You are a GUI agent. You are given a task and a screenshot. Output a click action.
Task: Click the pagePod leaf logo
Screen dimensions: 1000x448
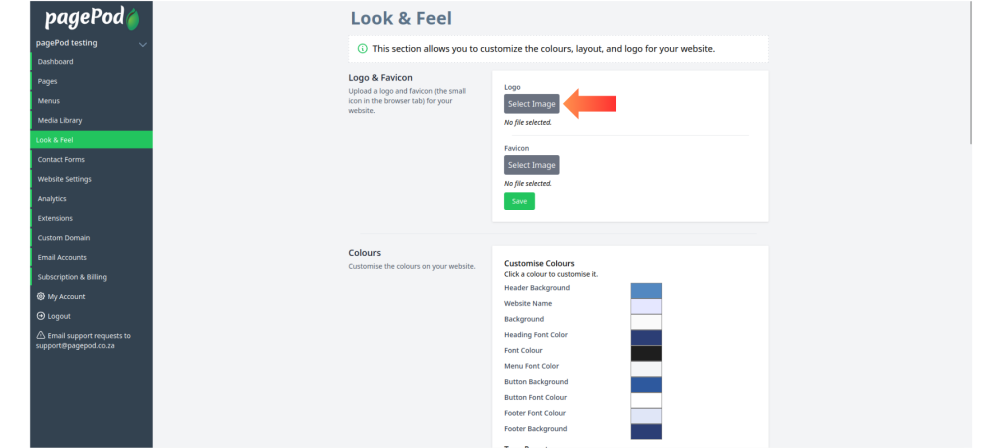pos(92,19)
